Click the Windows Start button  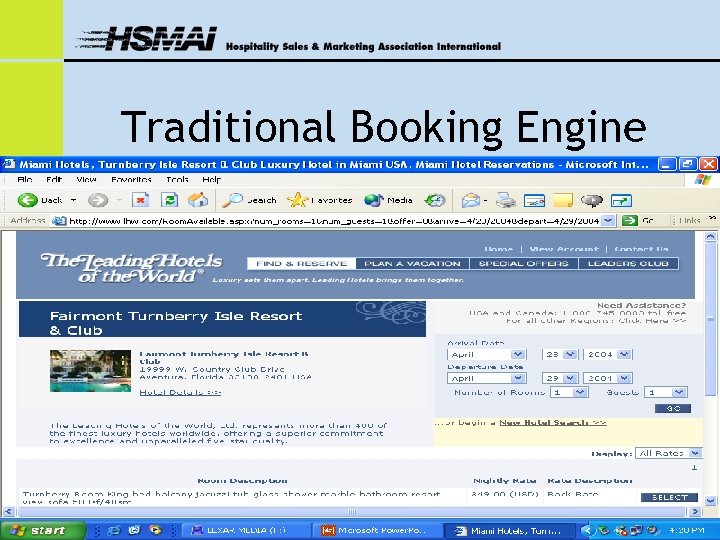42,530
